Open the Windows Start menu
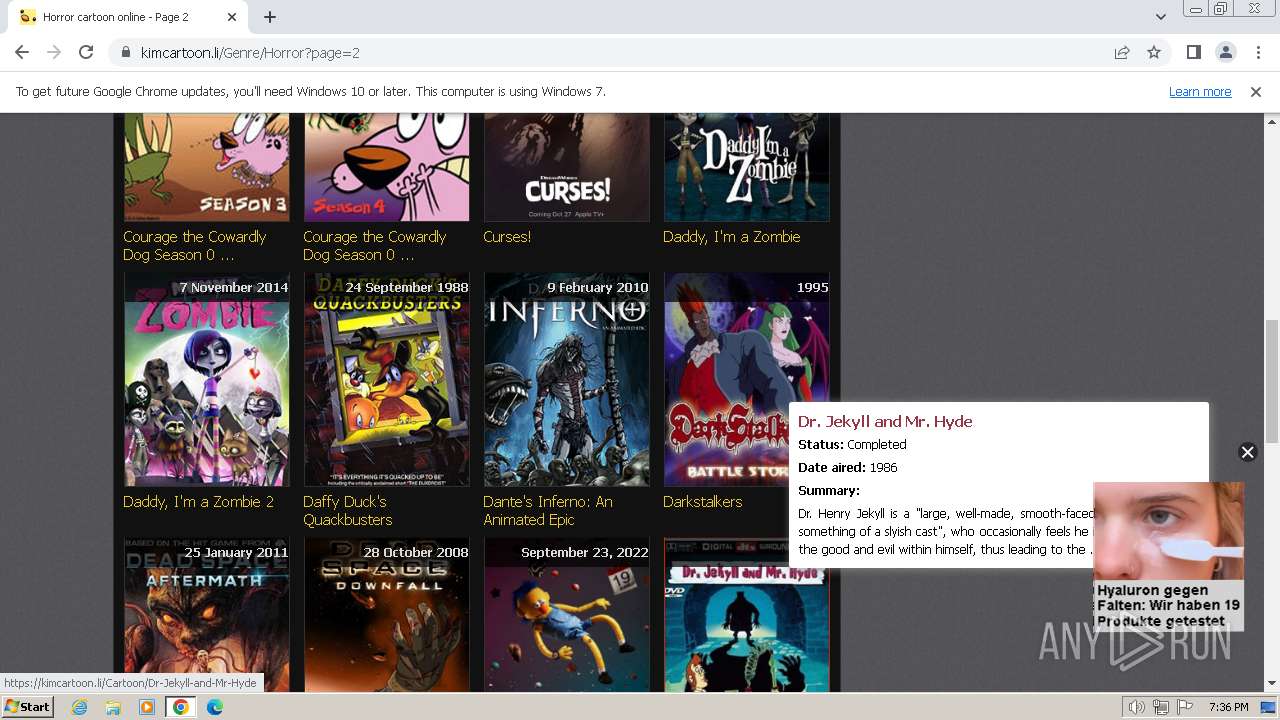Image resolution: width=1280 pixels, height=720 pixels. click(28, 707)
